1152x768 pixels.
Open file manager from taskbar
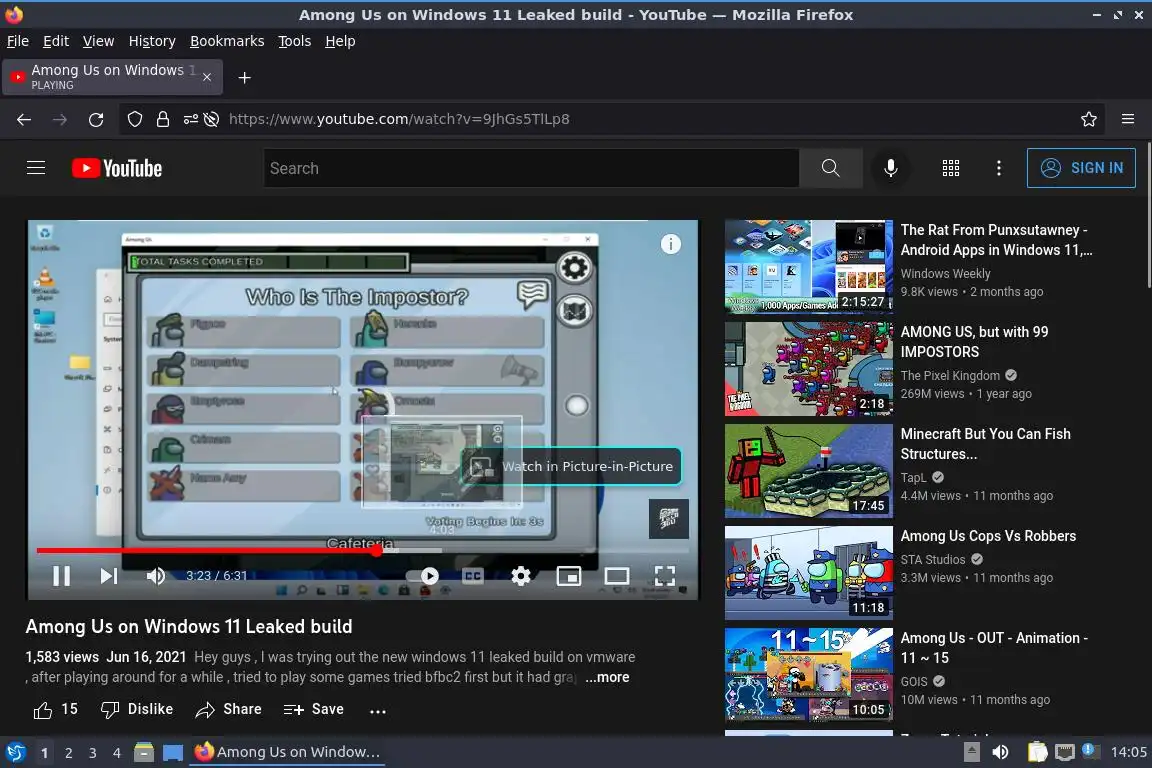[x=144, y=752]
